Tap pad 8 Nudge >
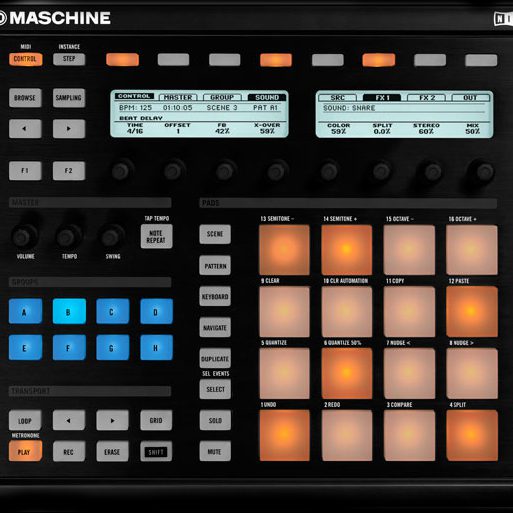 pos(472,373)
